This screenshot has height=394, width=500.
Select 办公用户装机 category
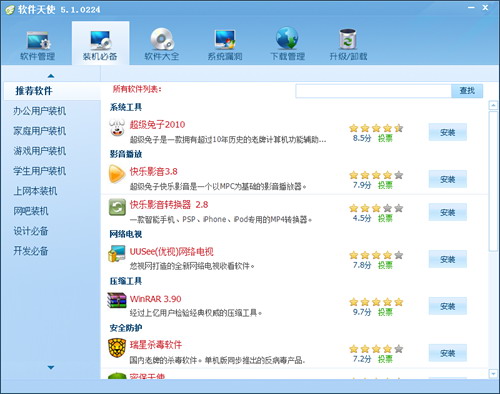(40, 111)
